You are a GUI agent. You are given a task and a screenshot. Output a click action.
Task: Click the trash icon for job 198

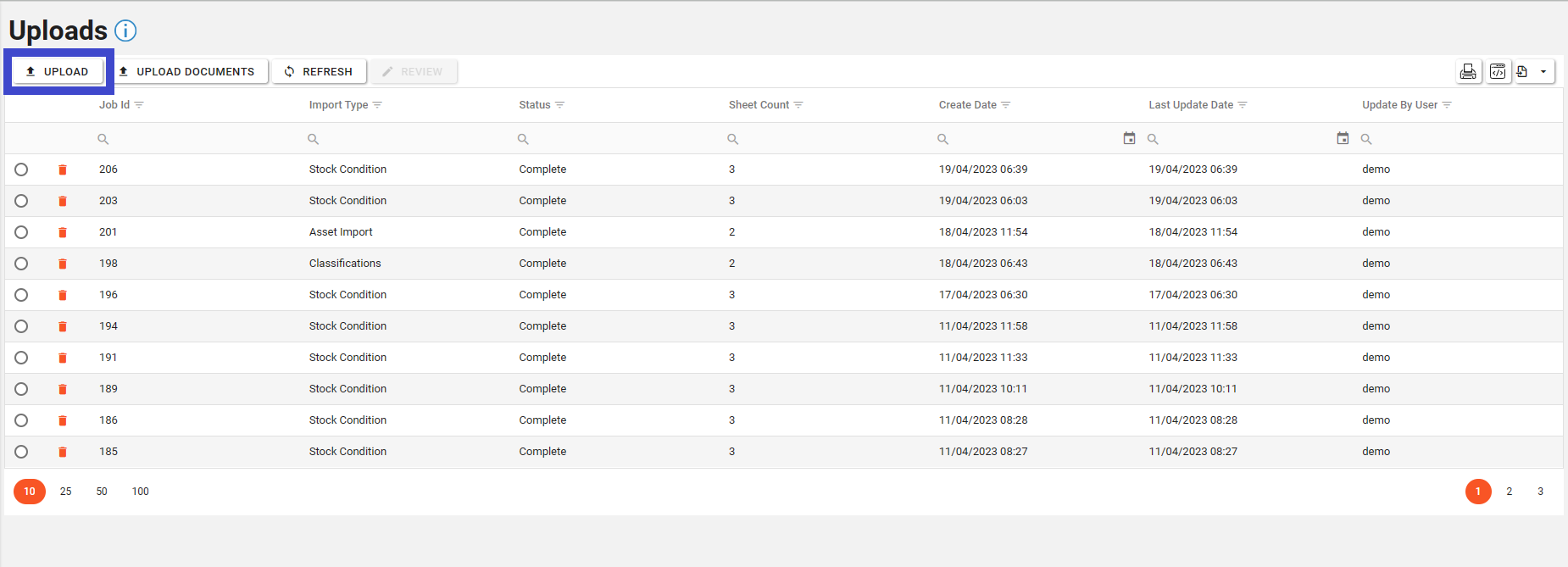click(x=63, y=264)
